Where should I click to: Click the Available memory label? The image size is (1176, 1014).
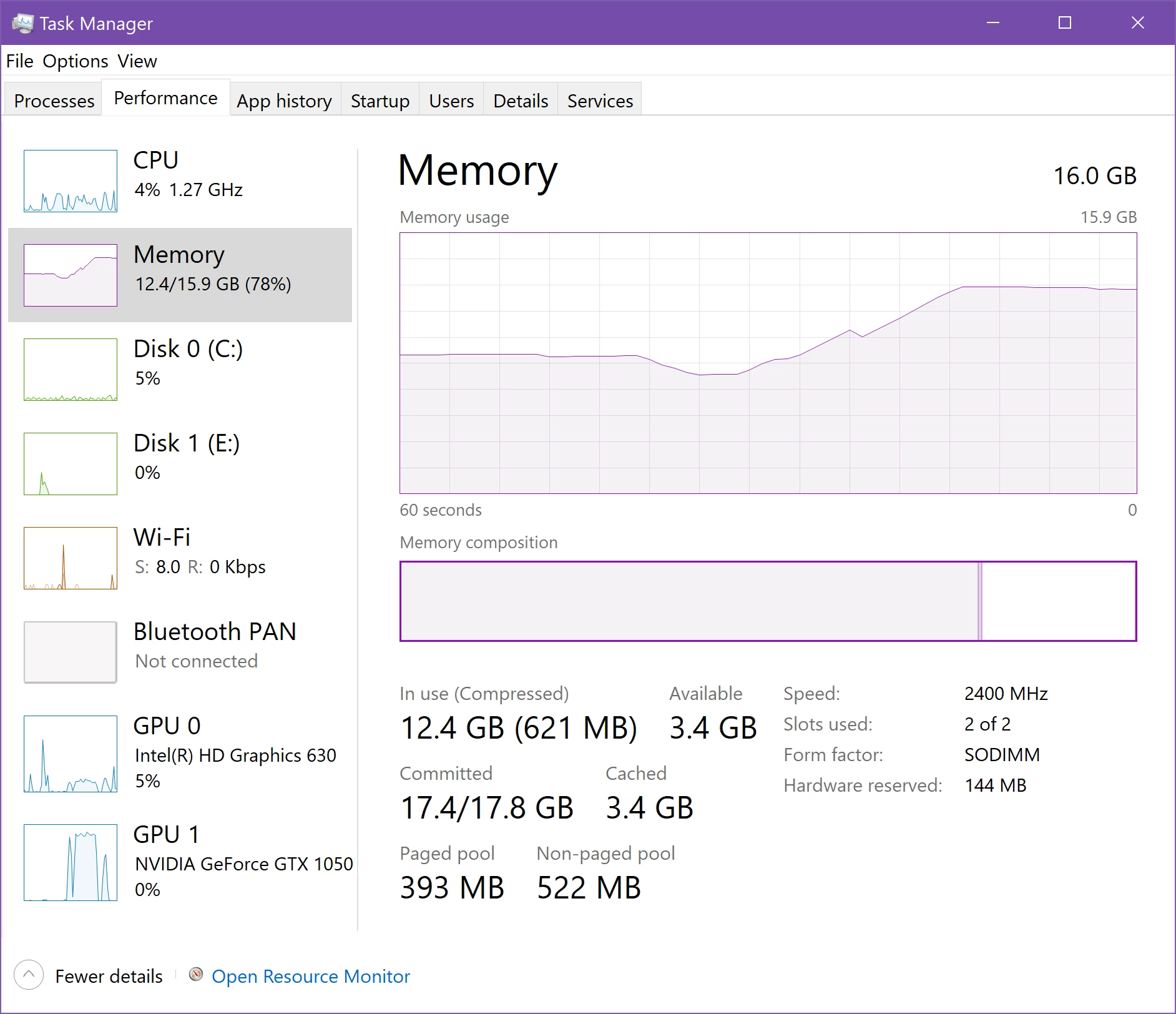[x=706, y=694]
